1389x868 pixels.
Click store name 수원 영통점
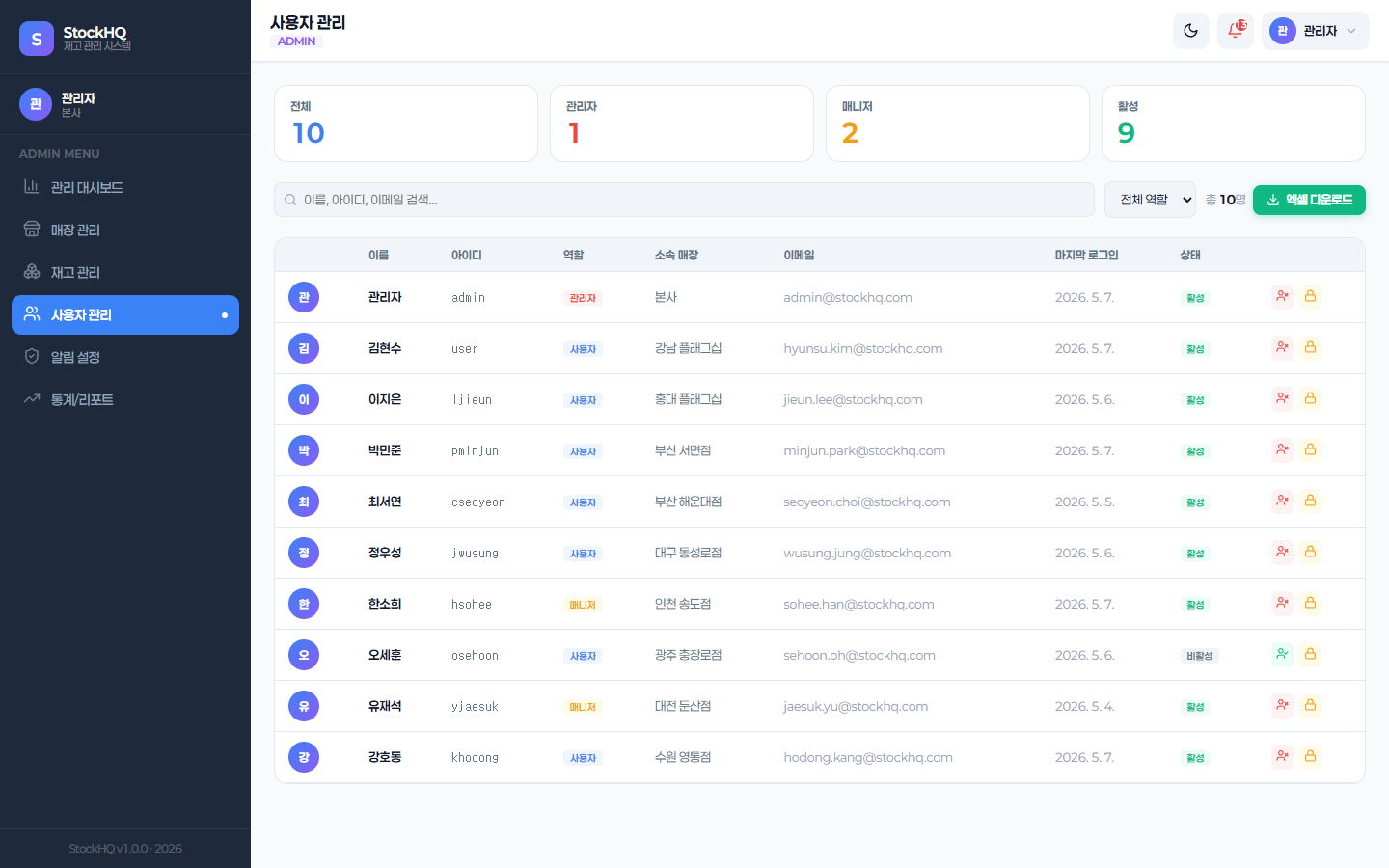[x=683, y=757]
